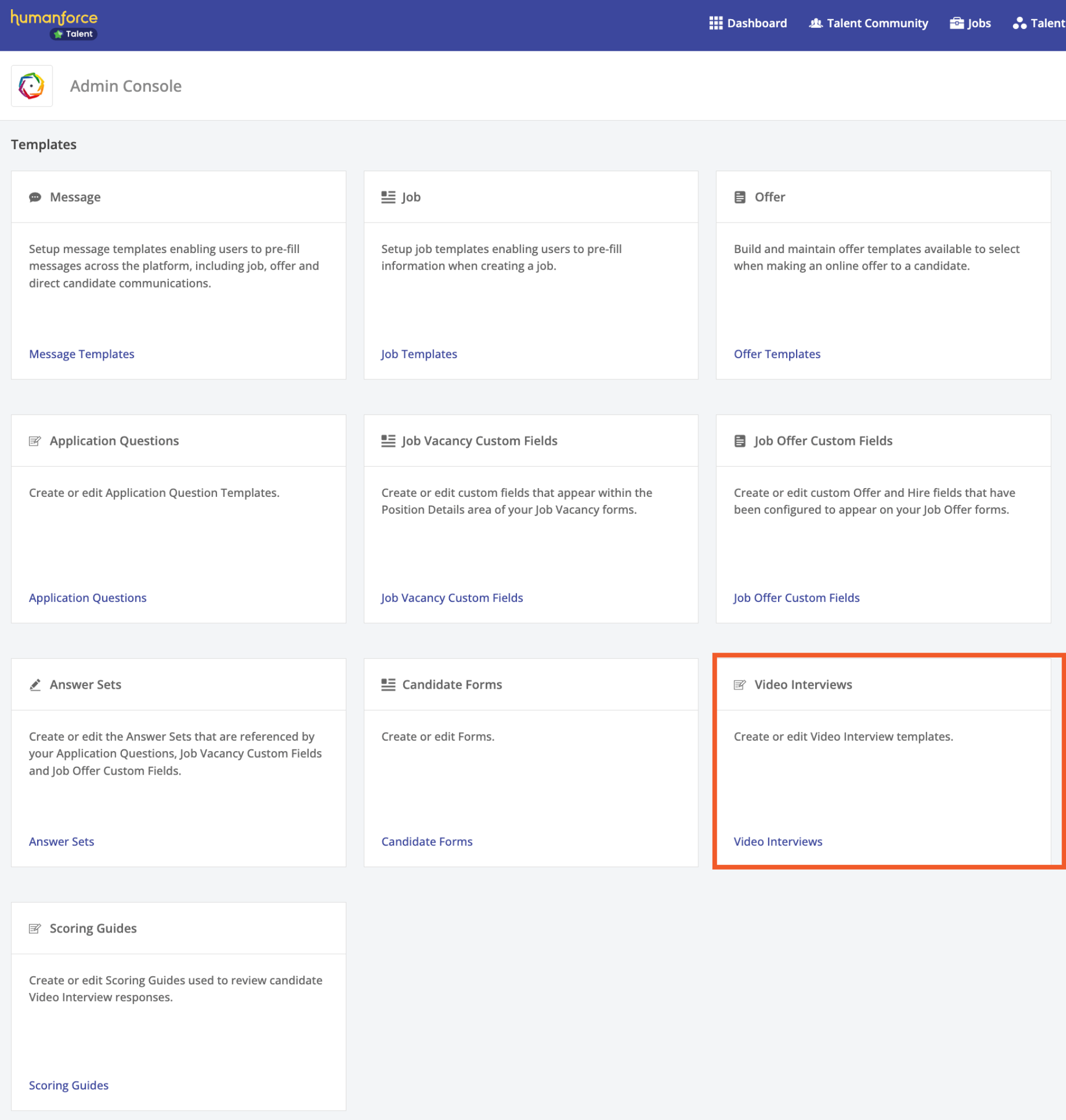Viewport: 1066px width, 1120px height.
Task: Click the Video Interviews card heading text
Action: [803, 685]
